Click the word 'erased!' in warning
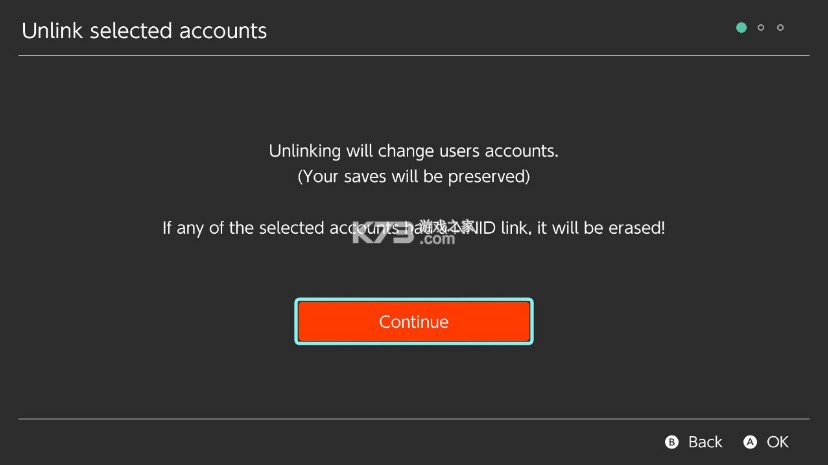 point(635,228)
